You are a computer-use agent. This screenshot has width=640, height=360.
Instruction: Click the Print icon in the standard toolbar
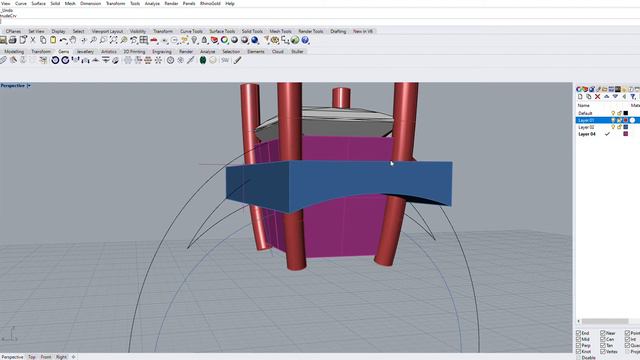point(12,40)
